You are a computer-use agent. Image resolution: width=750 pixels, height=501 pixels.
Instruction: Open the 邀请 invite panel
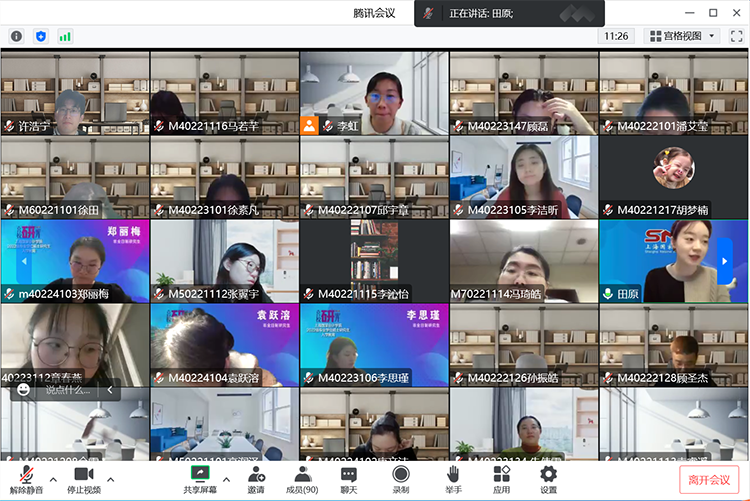(x=256, y=478)
